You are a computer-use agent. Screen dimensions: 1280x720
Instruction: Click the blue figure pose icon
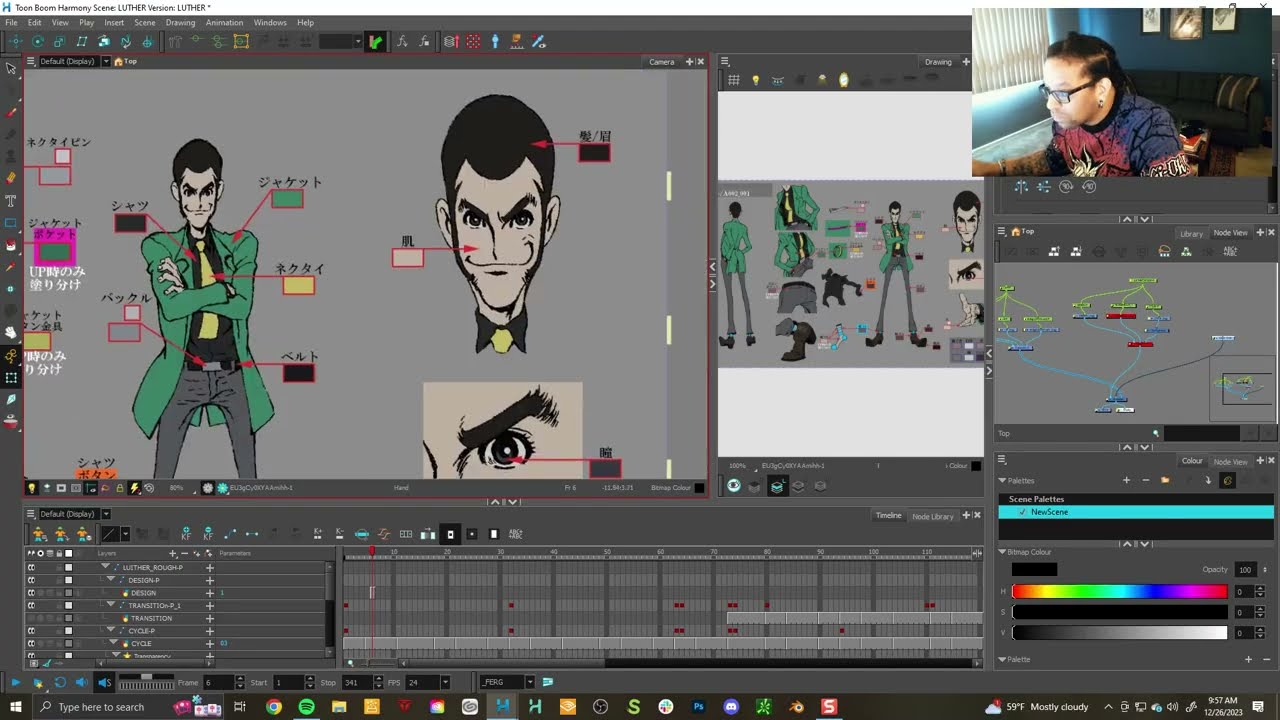(495, 42)
